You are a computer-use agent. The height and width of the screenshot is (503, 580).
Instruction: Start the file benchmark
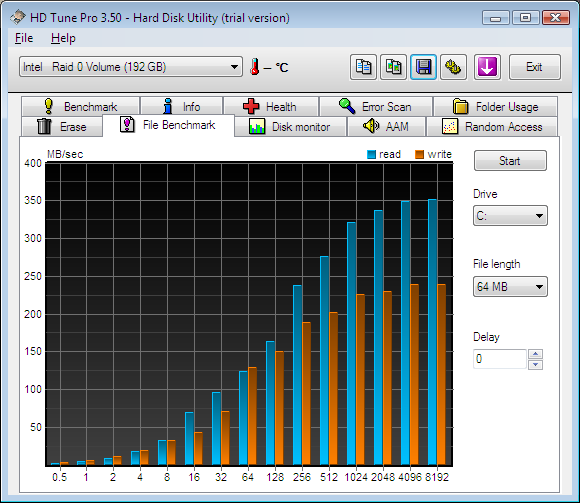pos(510,161)
